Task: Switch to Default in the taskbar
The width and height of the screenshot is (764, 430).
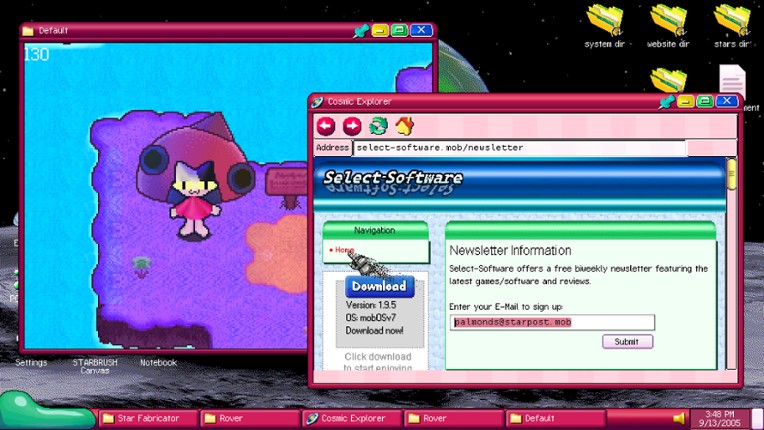Action: (555, 418)
